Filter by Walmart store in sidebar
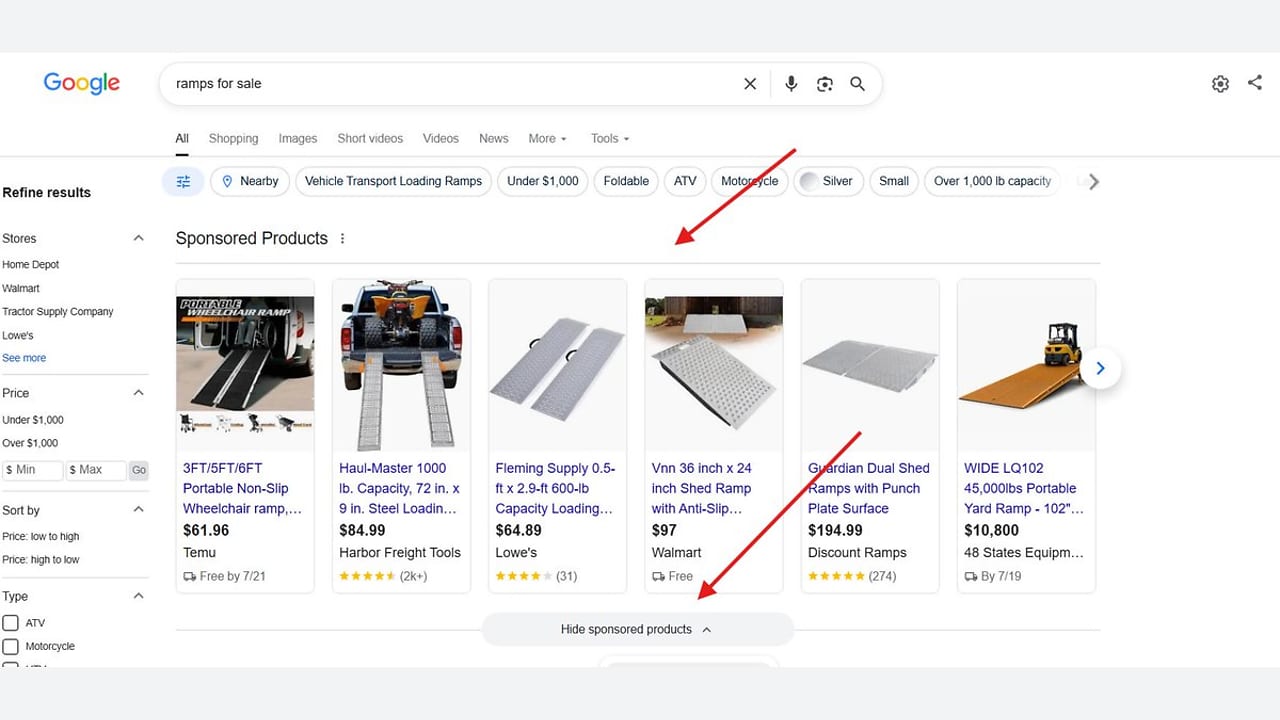This screenshot has width=1280, height=720. click(x=21, y=289)
